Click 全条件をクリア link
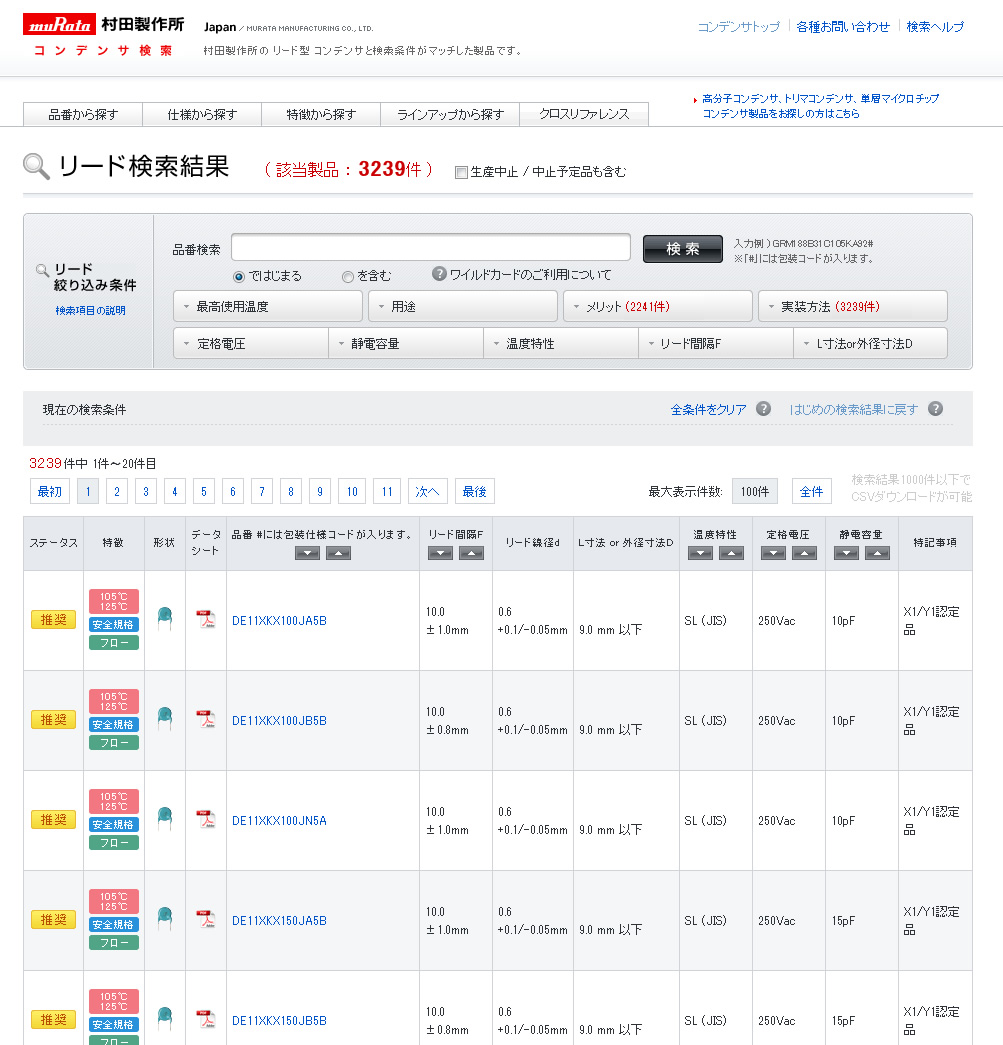The image size is (1003, 1045). tap(708, 409)
